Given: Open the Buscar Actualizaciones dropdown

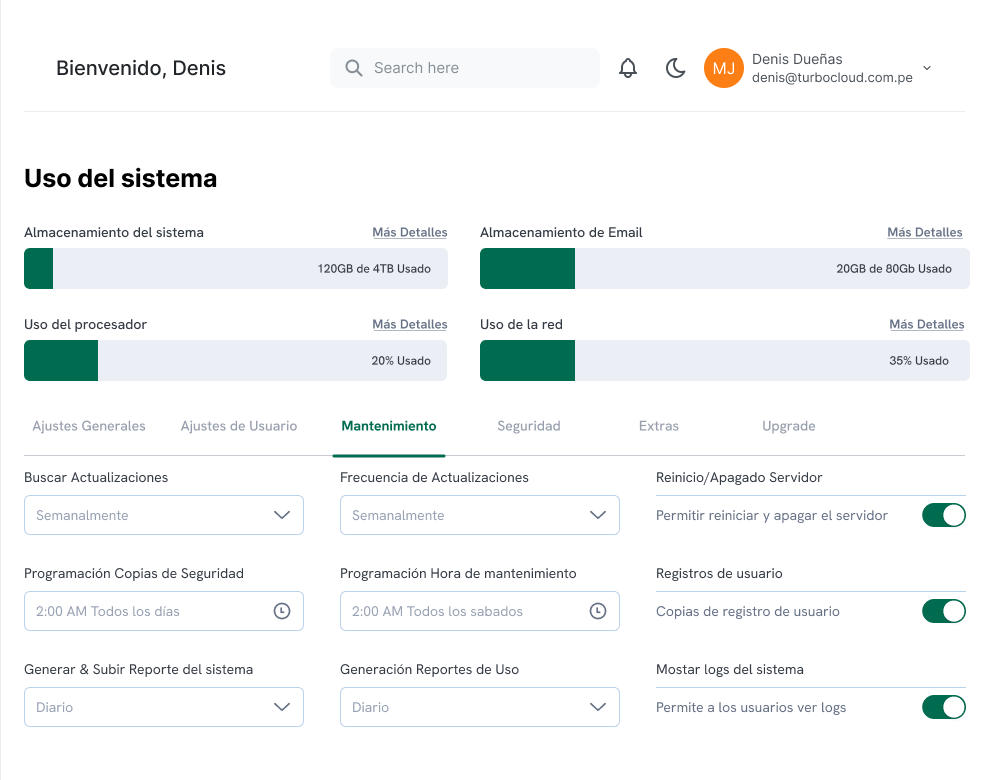Looking at the screenshot, I should pyautogui.click(x=164, y=515).
